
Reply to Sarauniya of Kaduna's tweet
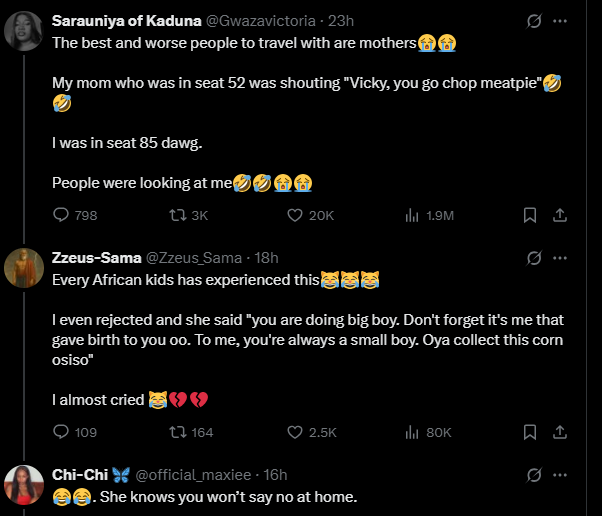(x=60, y=215)
